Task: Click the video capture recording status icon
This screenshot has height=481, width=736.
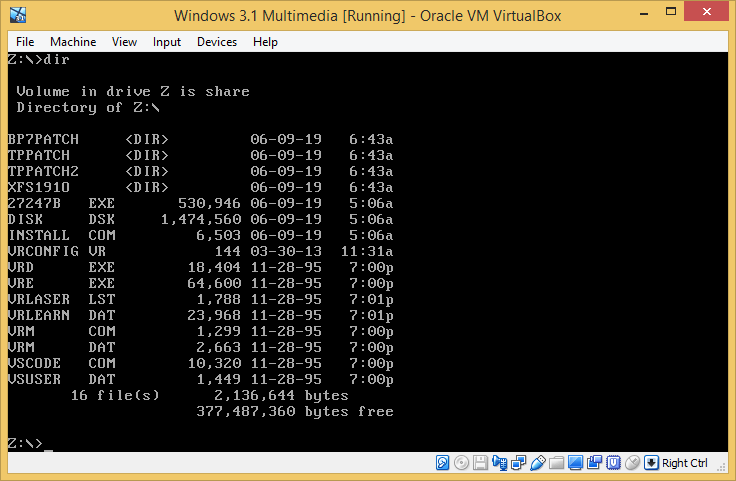Action: tap(594, 463)
